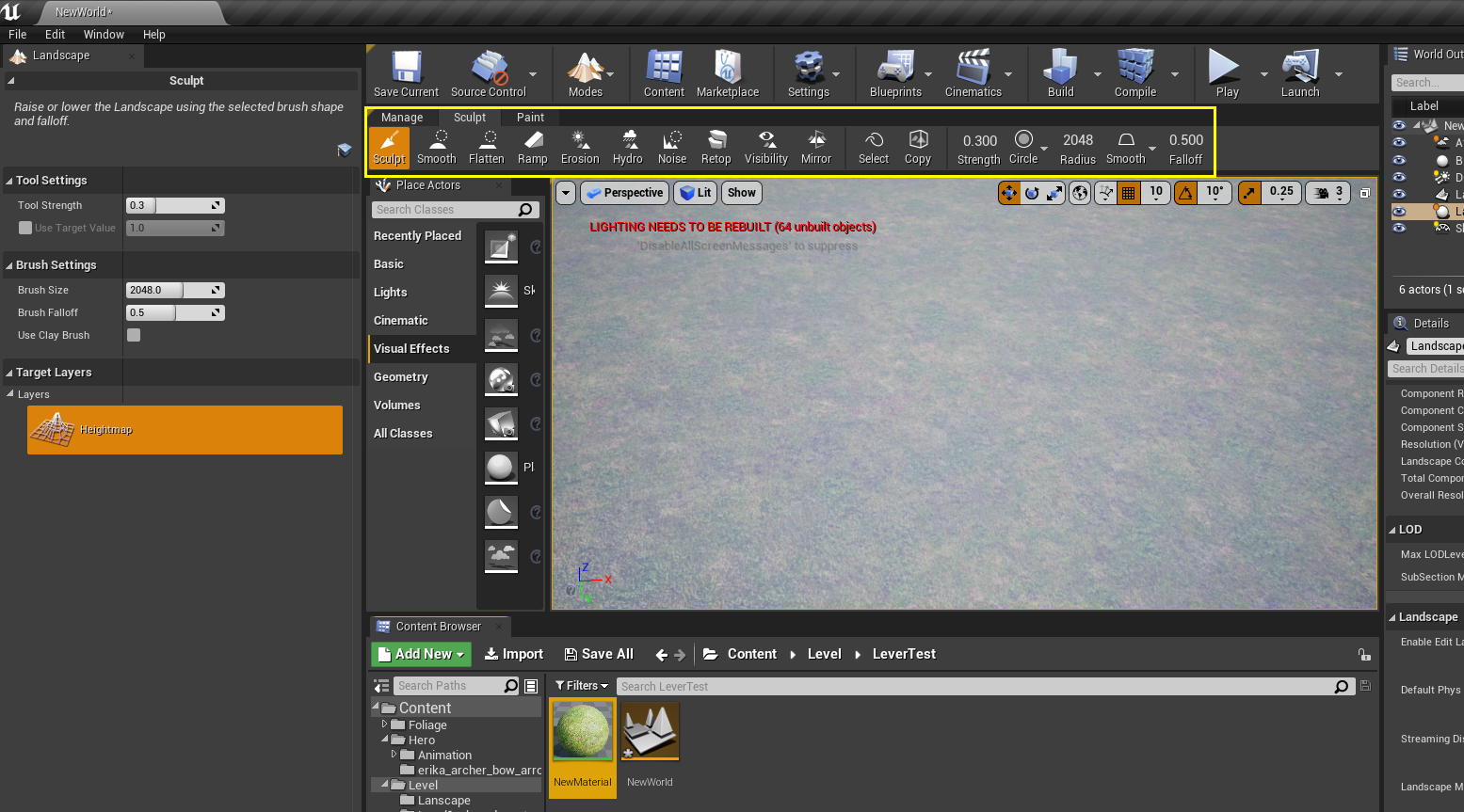Screen dimensions: 1464x812
Task: Open the Add New dropdown
Action: [421, 654]
